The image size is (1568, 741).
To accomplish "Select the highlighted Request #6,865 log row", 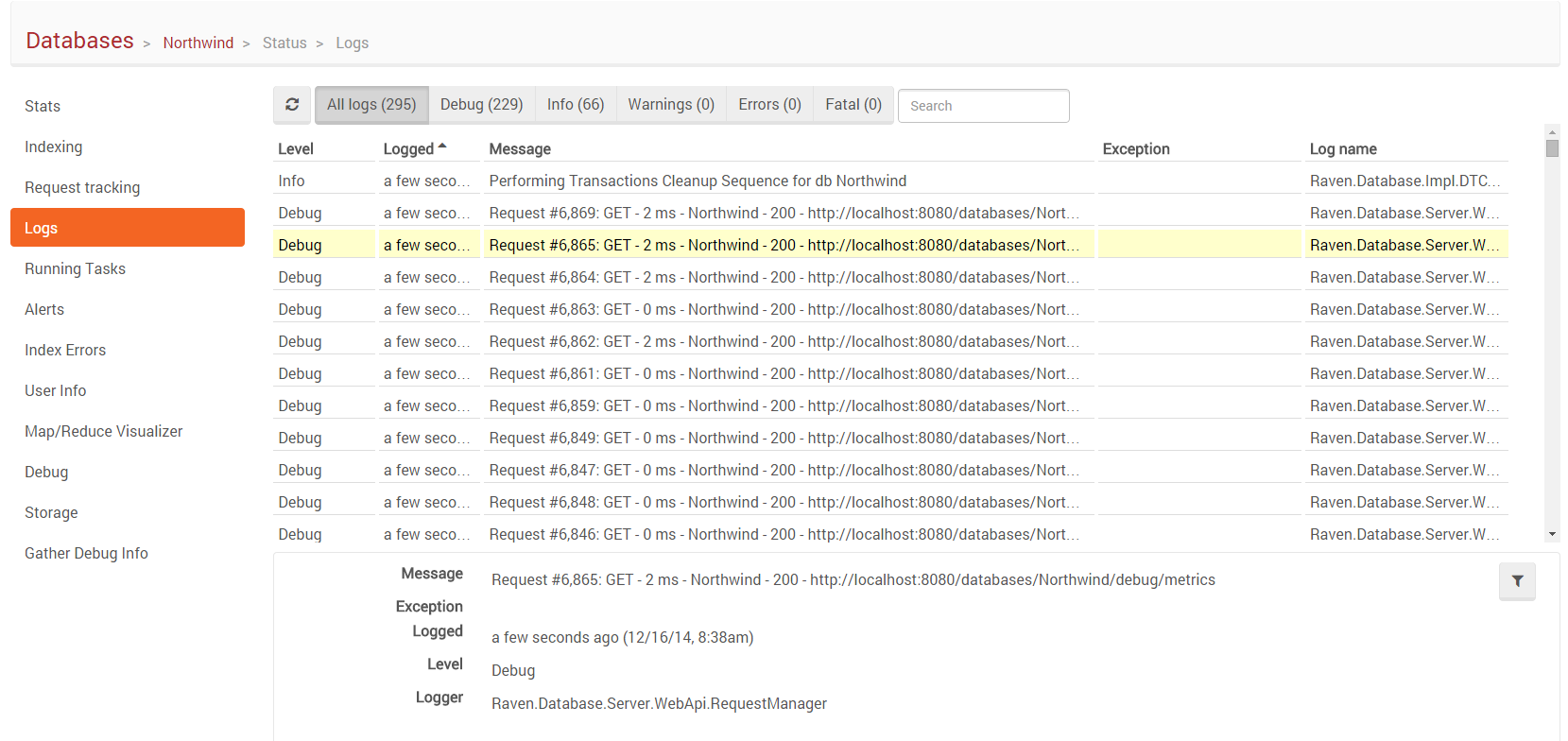I will coord(890,245).
